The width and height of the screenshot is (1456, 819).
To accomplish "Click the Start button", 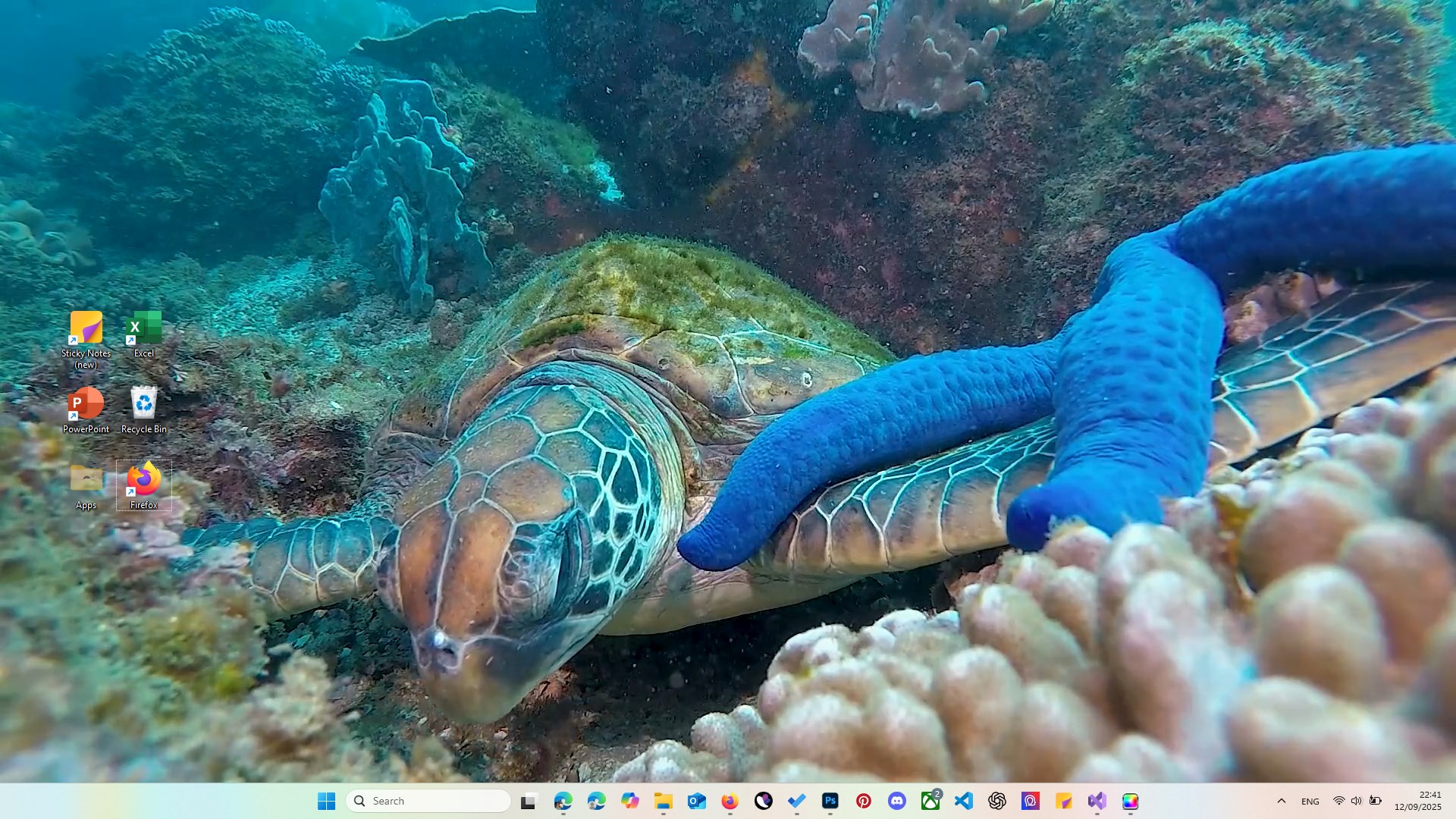I will pos(328,801).
